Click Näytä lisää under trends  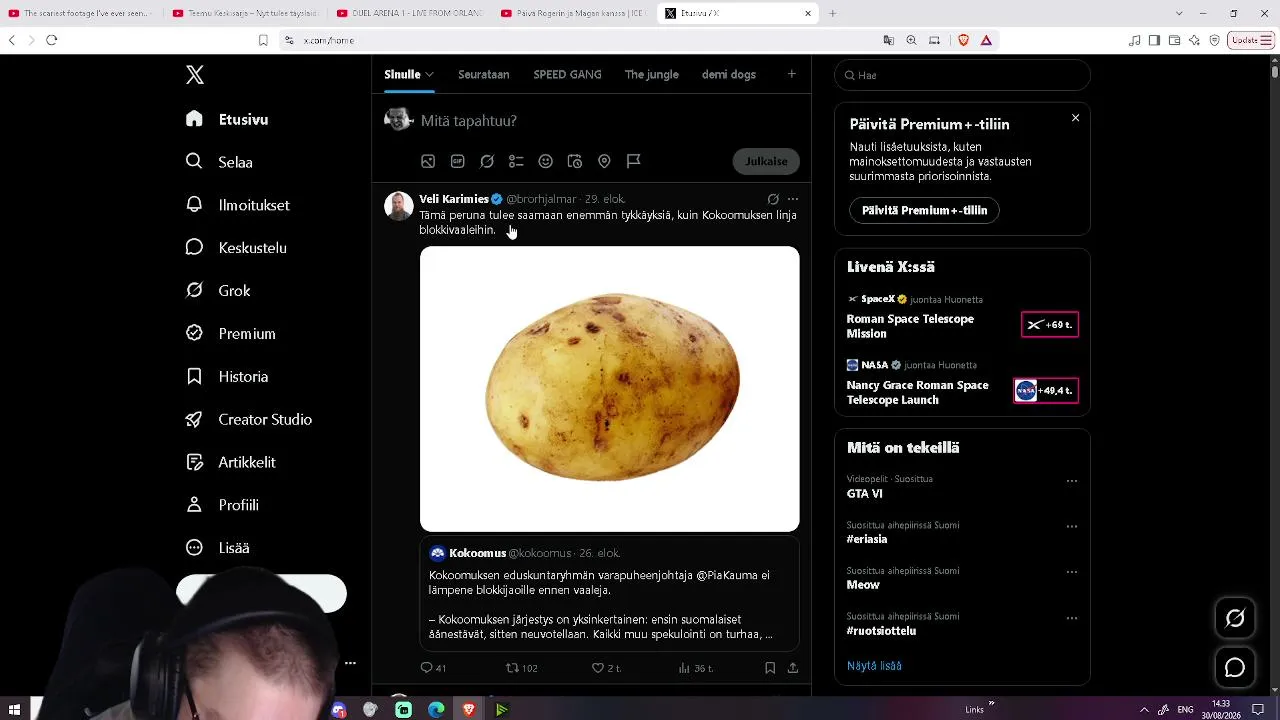pyautogui.click(x=874, y=666)
